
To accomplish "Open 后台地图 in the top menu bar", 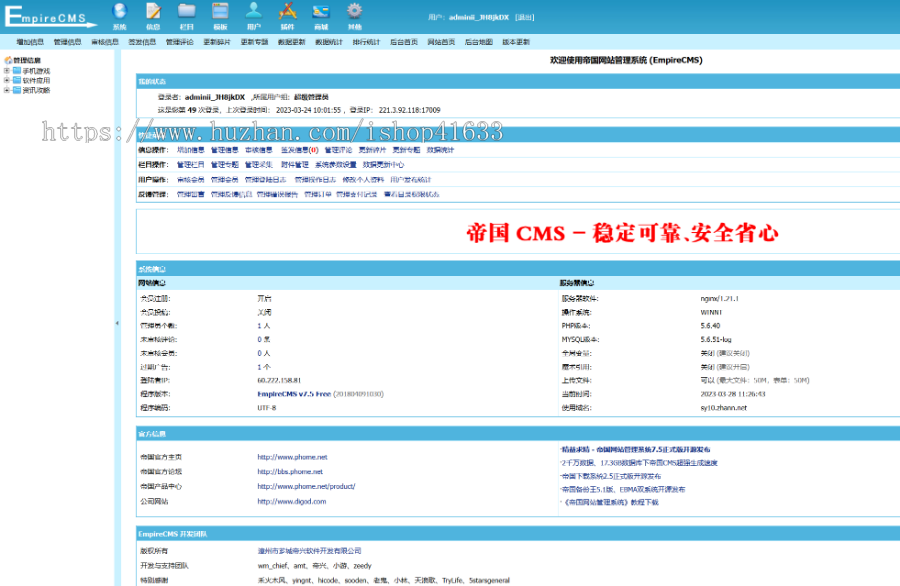I will click(479, 43).
